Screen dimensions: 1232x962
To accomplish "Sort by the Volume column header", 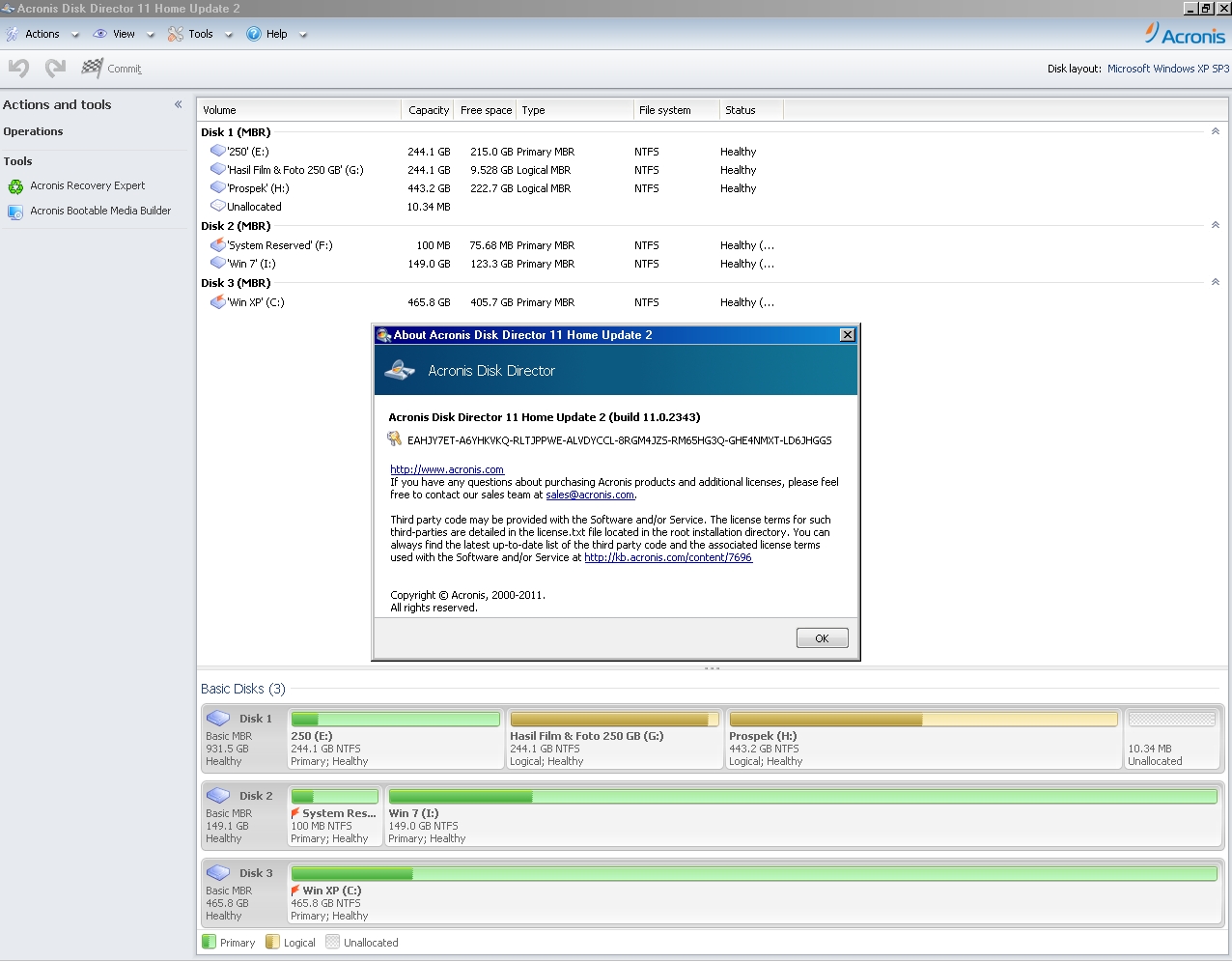I will point(299,110).
